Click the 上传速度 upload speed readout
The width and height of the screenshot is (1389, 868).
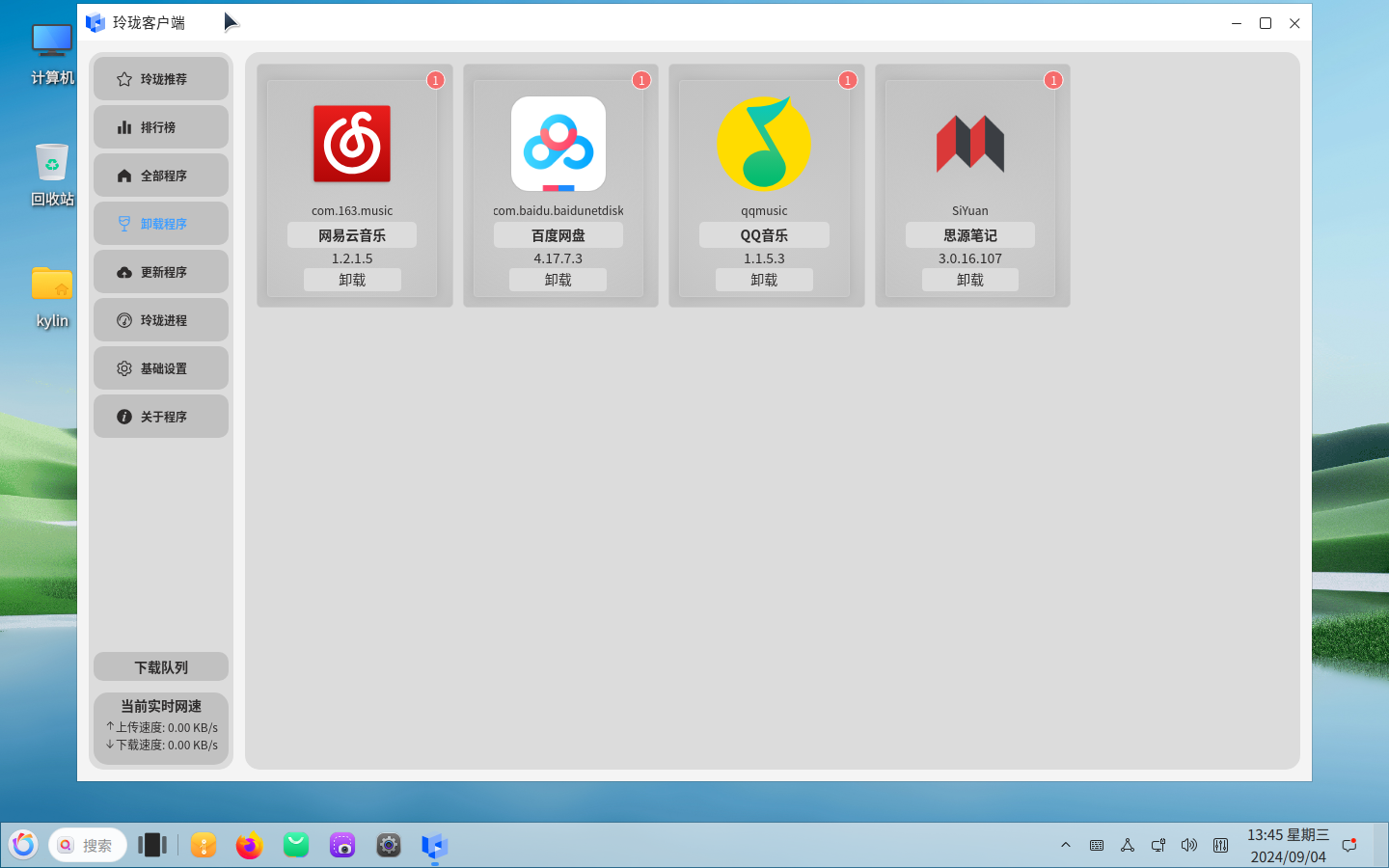pyautogui.click(x=162, y=727)
